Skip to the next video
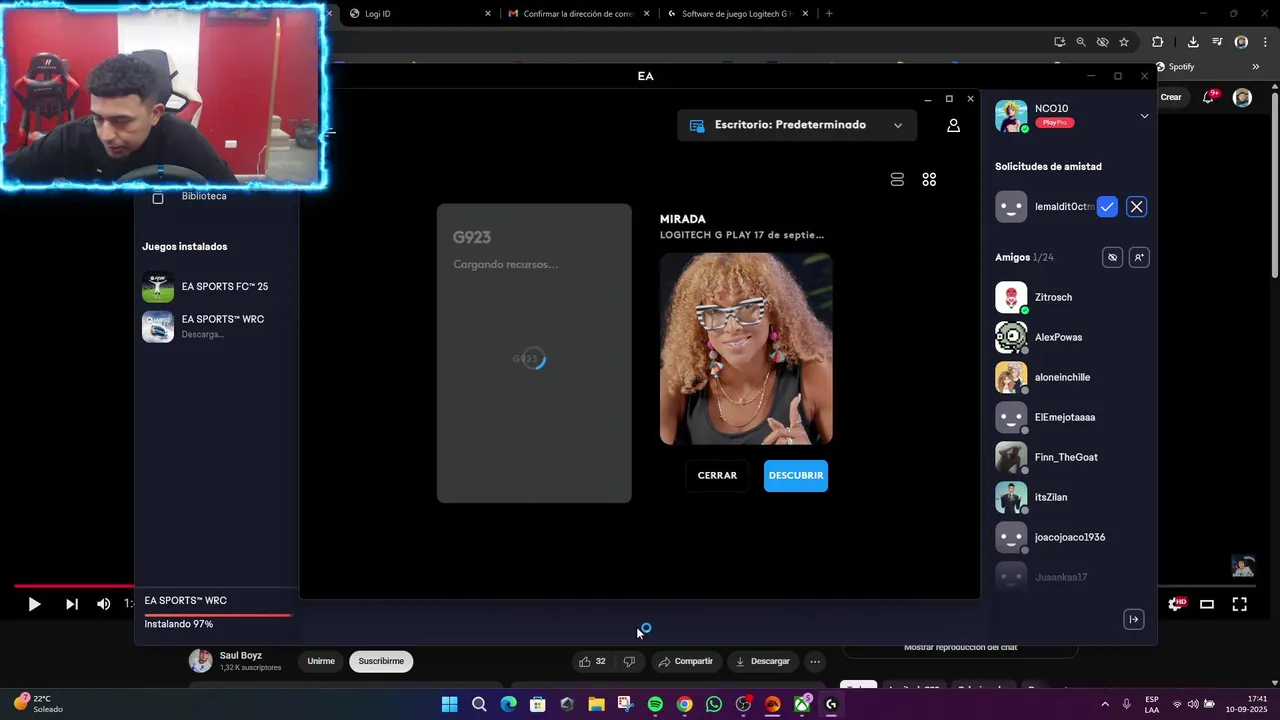 [x=71, y=604]
